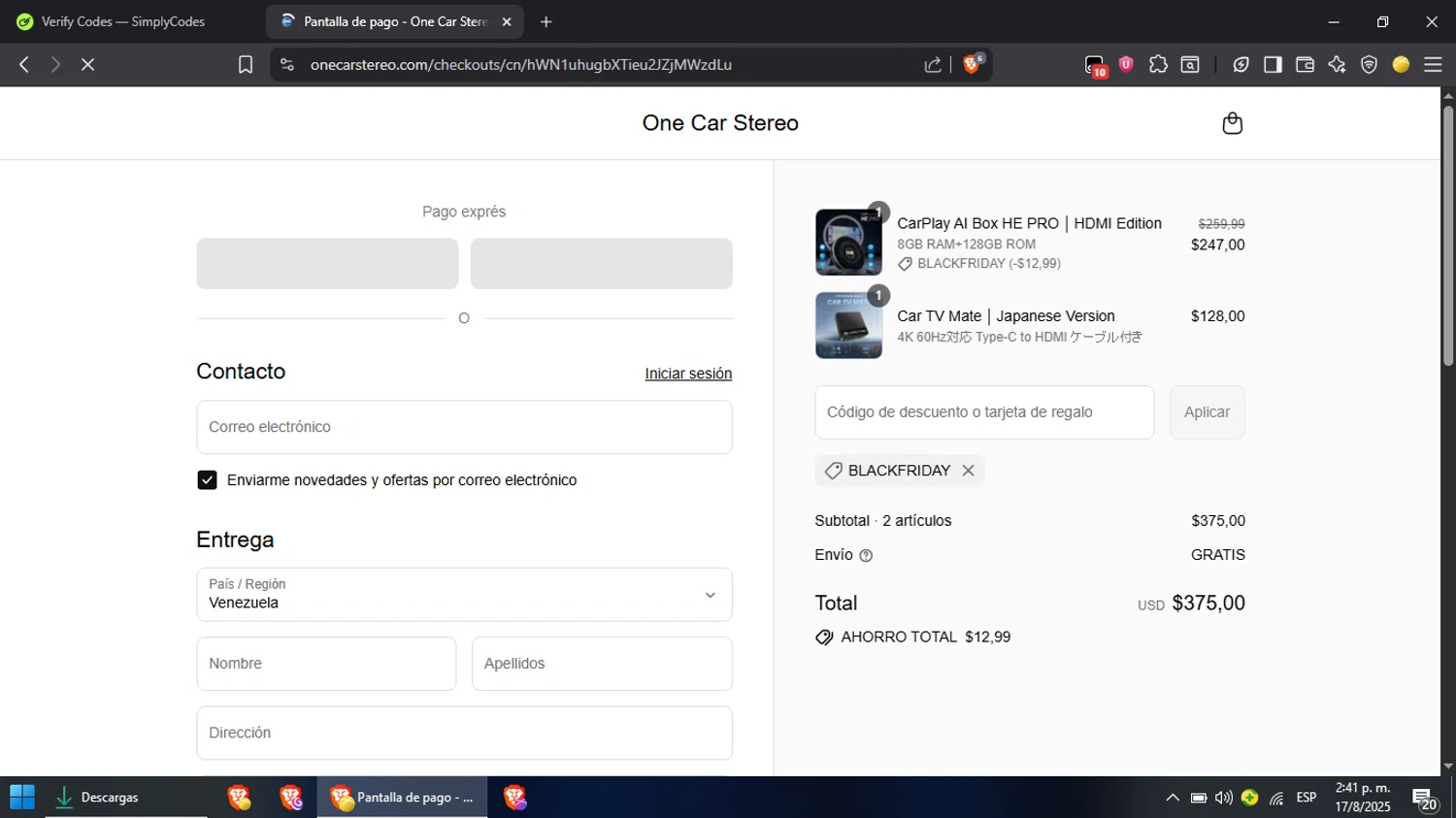
Task: Click the discount code input field
Action: (x=984, y=412)
